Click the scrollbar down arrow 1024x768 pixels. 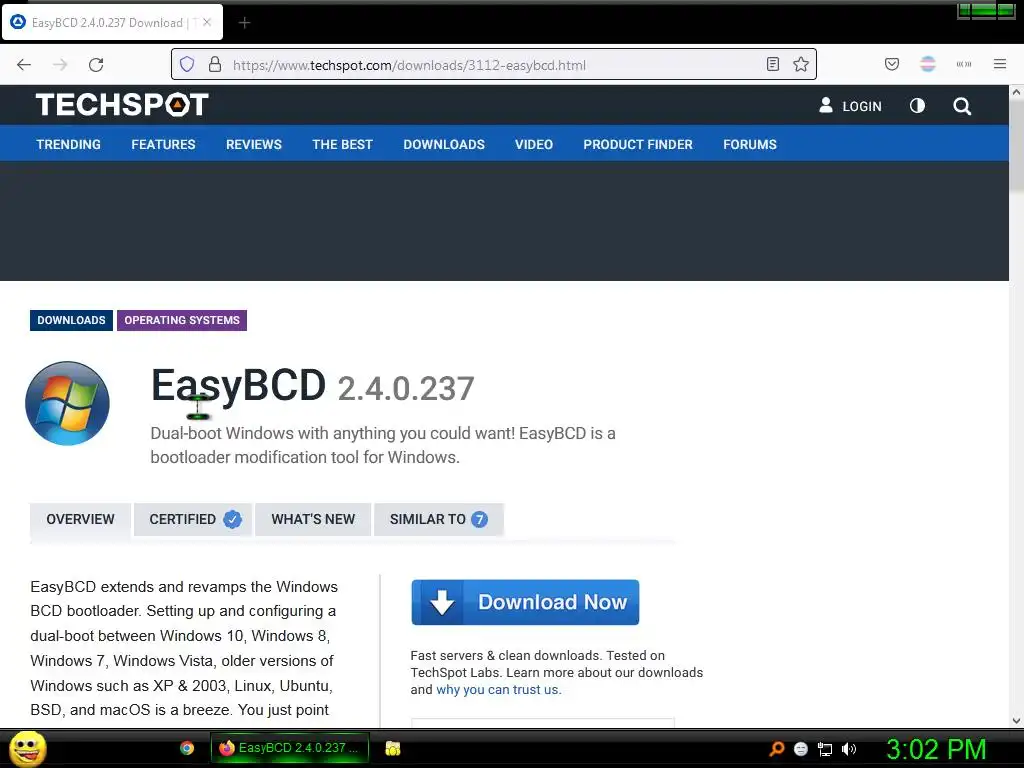[1016, 721]
